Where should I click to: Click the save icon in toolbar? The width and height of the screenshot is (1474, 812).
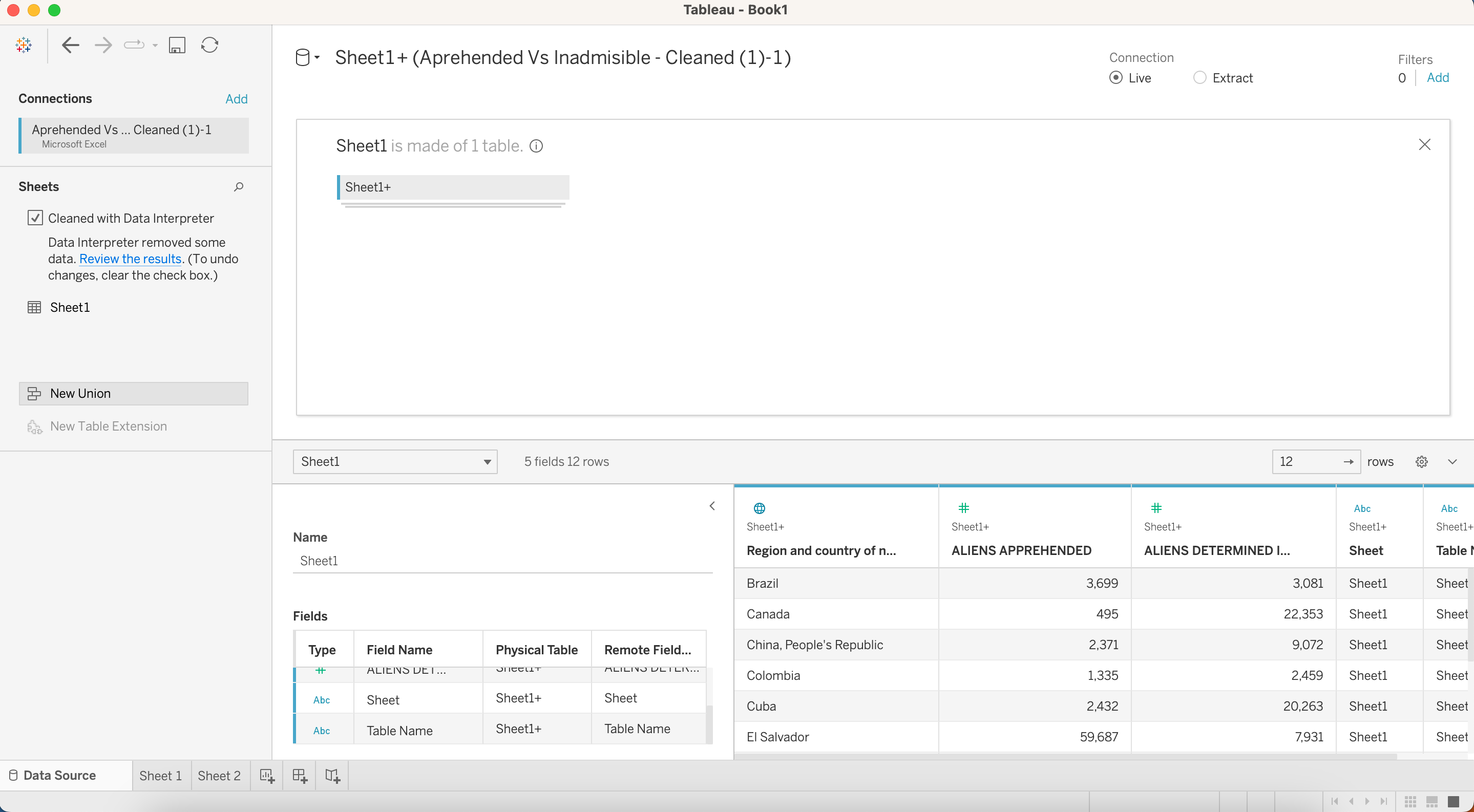click(x=177, y=45)
